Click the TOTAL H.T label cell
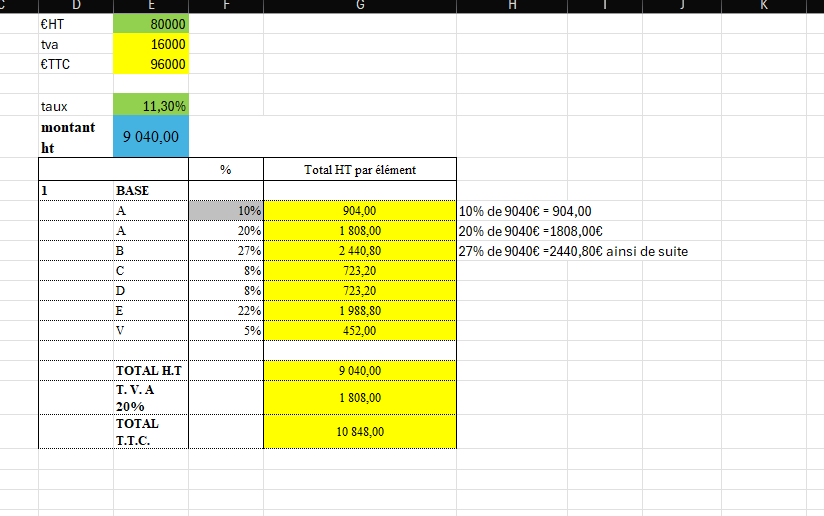The width and height of the screenshot is (824, 516). click(x=150, y=371)
